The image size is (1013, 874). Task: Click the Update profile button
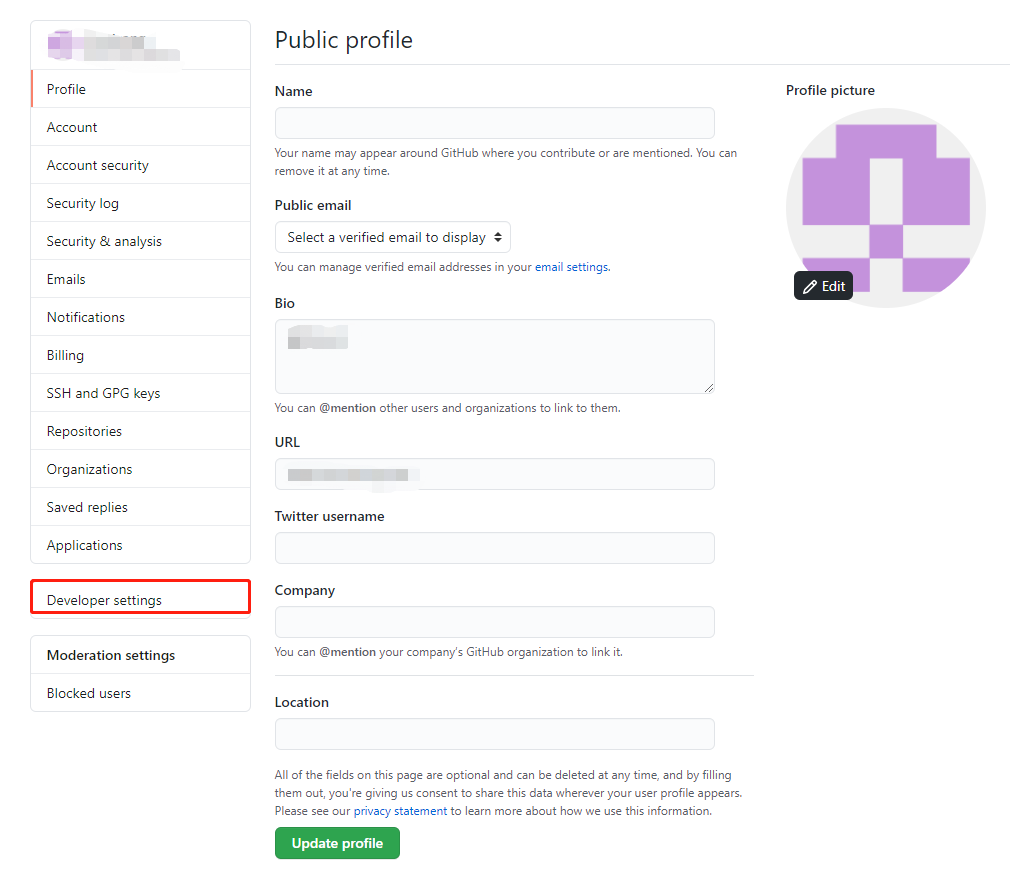coord(337,843)
